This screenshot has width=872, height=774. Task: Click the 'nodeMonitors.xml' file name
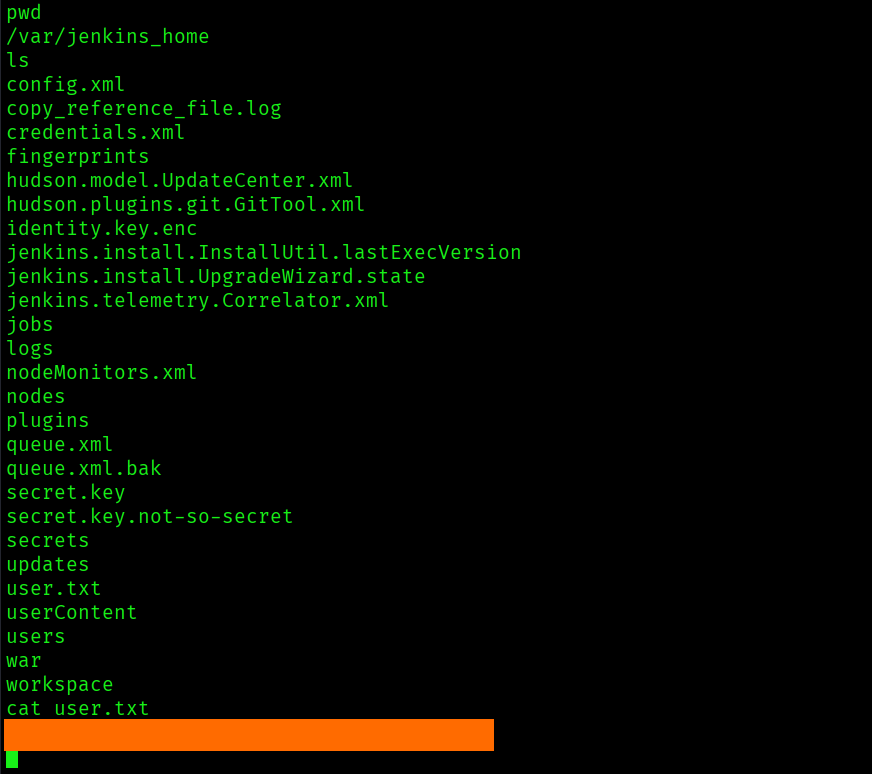tap(102, 373)
